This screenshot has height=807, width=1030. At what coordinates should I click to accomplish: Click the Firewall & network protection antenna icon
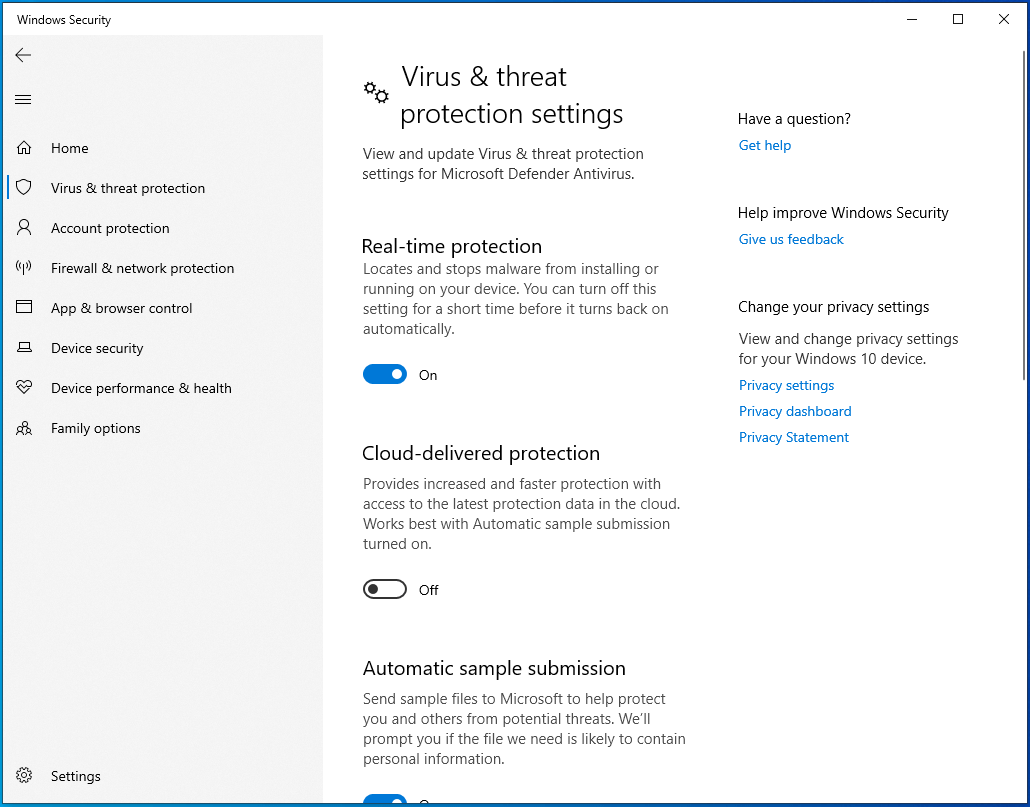(x=24, y=268)
